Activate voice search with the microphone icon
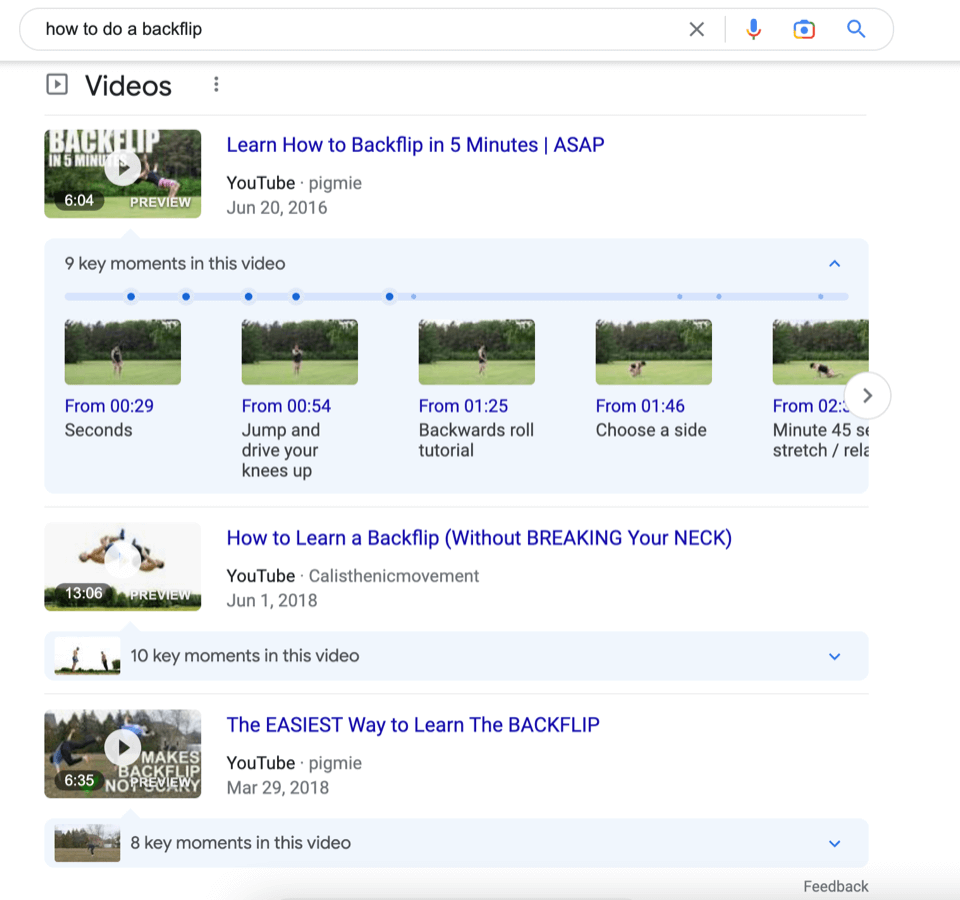Viewport: 960px width, 900px height. point(753,29)
